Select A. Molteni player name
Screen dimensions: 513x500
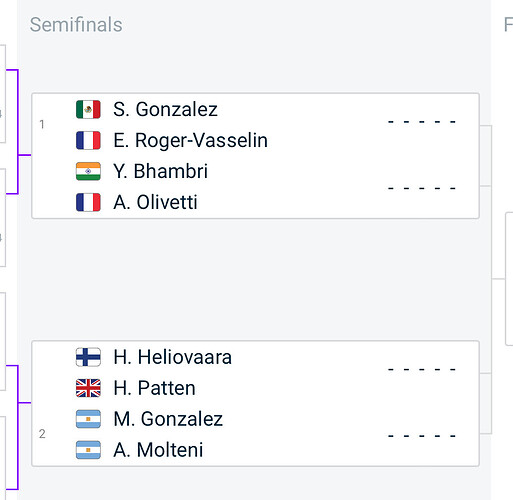pyautogui.click(x=158, y=450)
